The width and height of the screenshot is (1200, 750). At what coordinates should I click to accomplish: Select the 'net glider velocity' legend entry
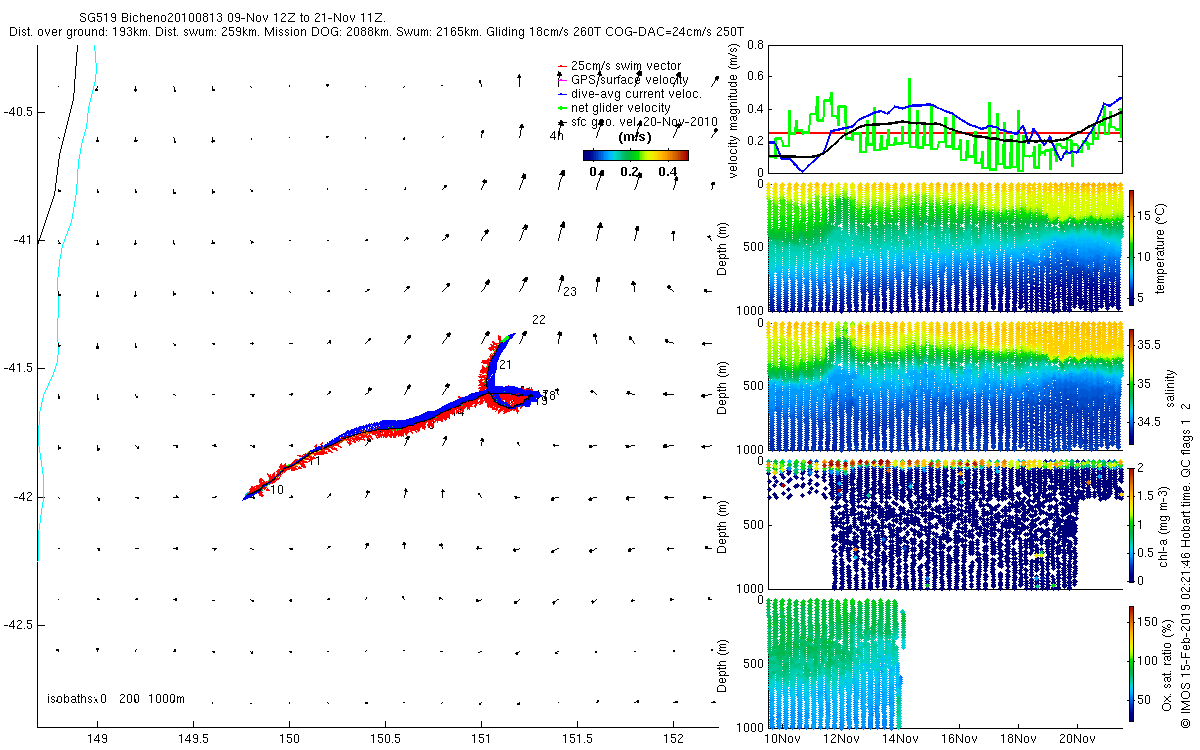(620, 108)
